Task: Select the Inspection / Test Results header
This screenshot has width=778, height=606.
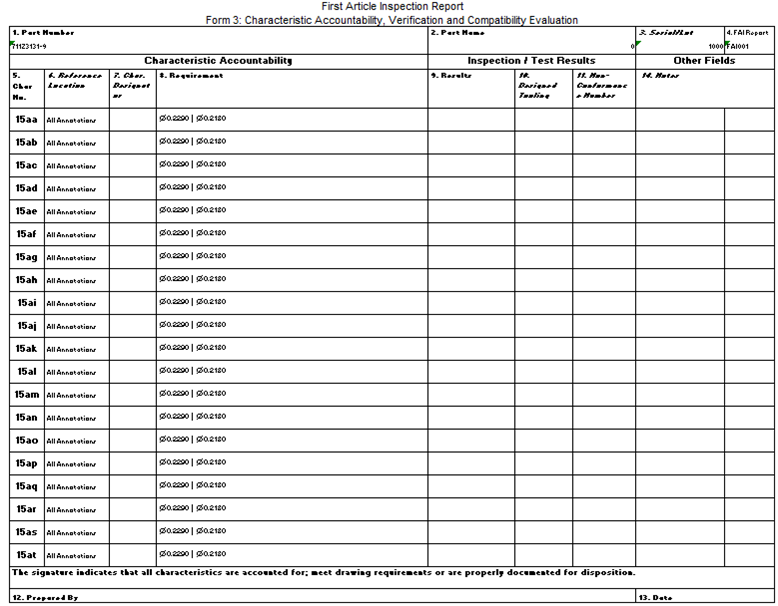Action: 531,61
